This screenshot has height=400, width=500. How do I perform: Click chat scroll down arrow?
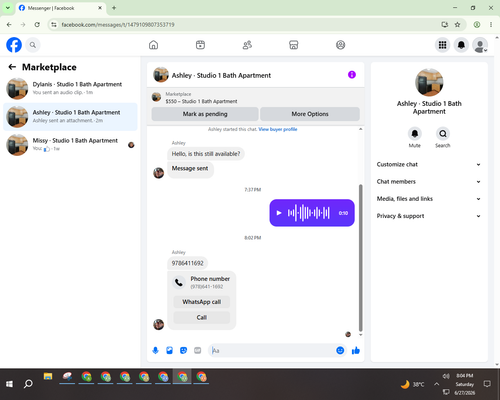(360, 335)
